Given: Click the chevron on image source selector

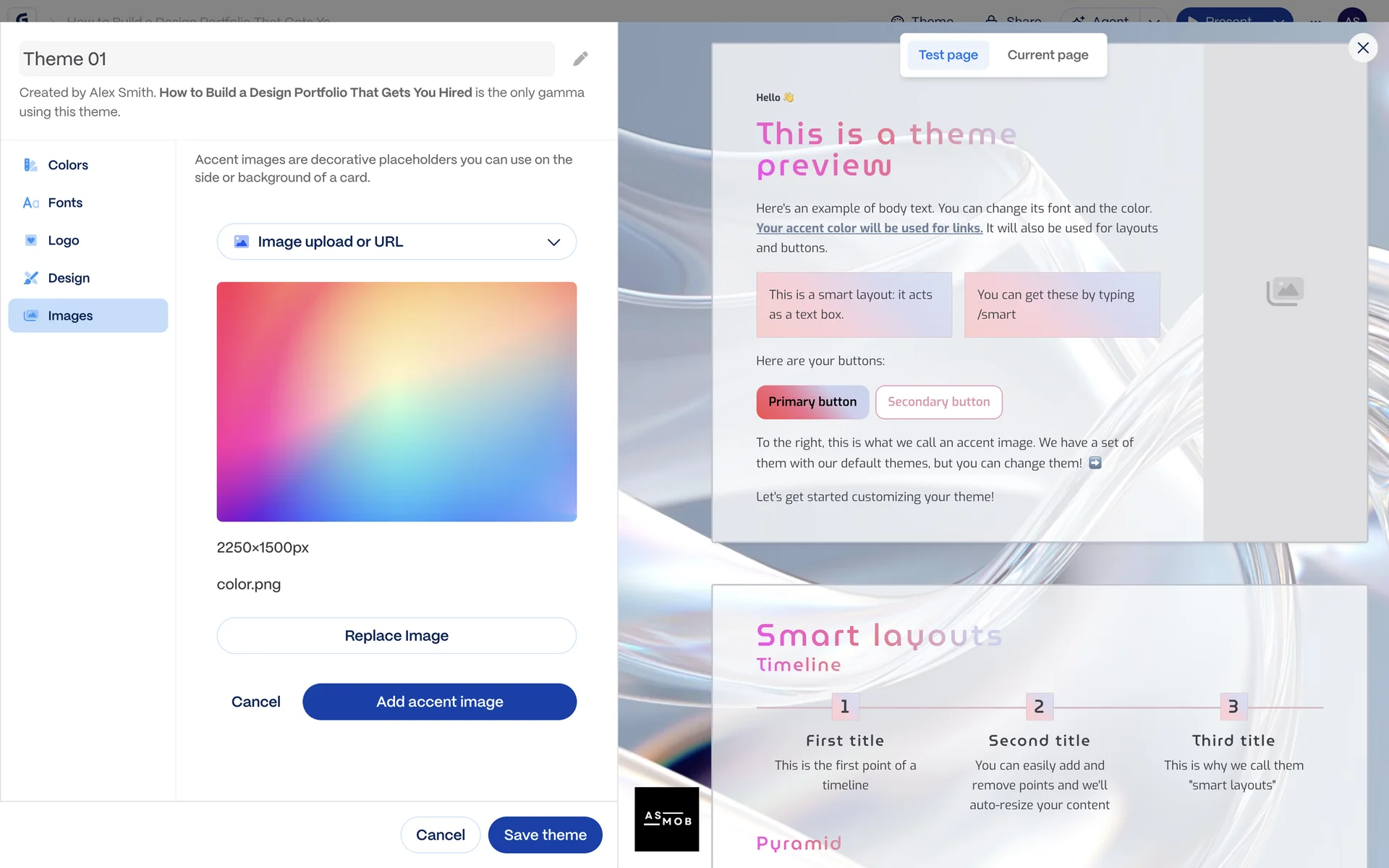Looking at the screenshot, I should click(x=553, y=242).
